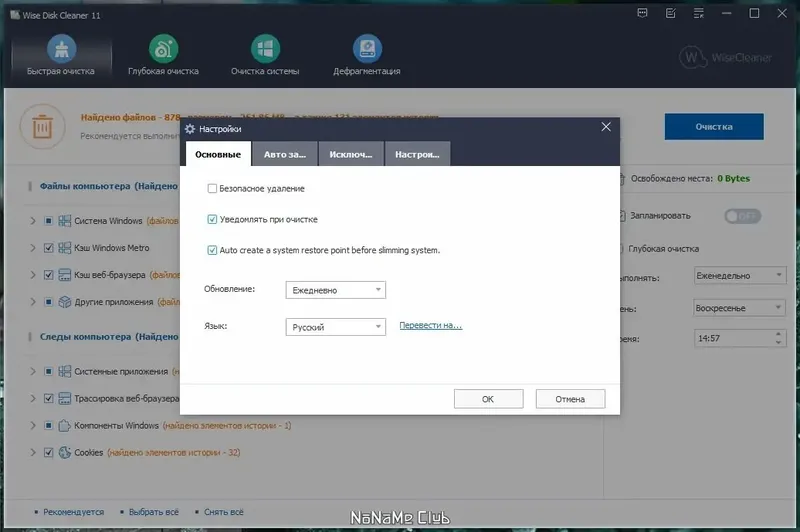800x532 pixels.
Task: Decrease time with the stepper down arrow
Action: click(779, 342)
